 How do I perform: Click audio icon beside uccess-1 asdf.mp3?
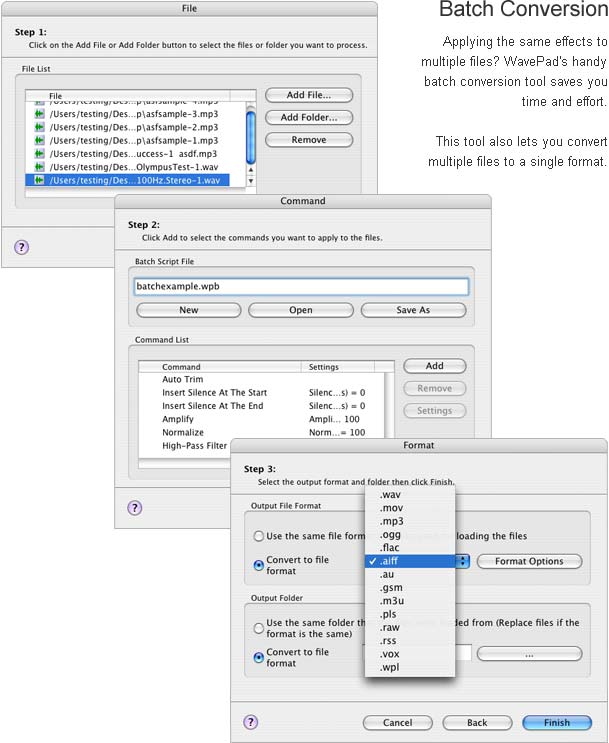[39, 154]
